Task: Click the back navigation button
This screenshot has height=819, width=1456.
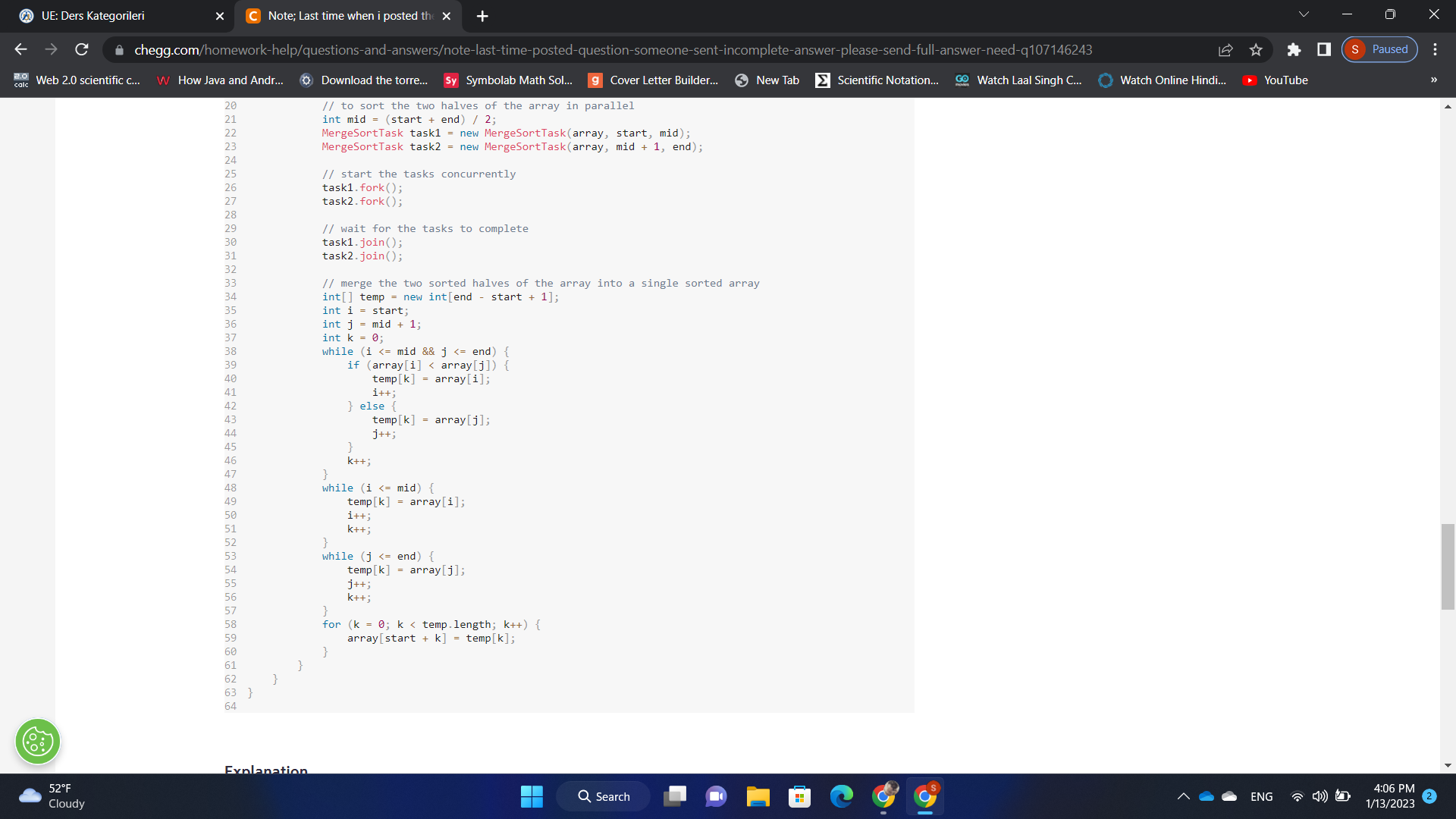Action: 20,49
